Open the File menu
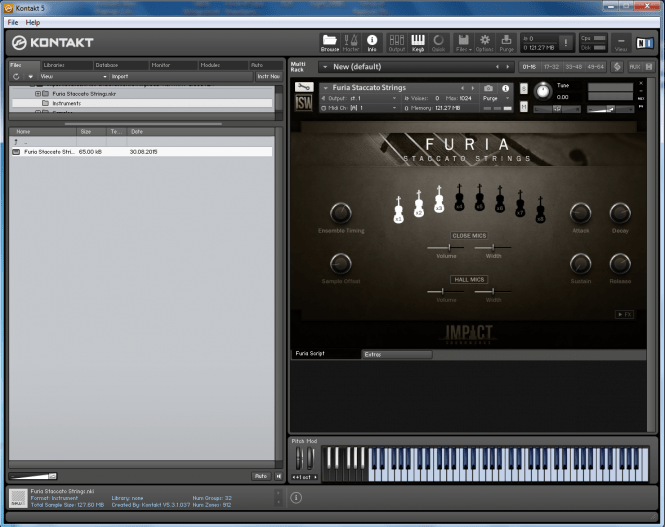665x527 pixels. point(13,22)
